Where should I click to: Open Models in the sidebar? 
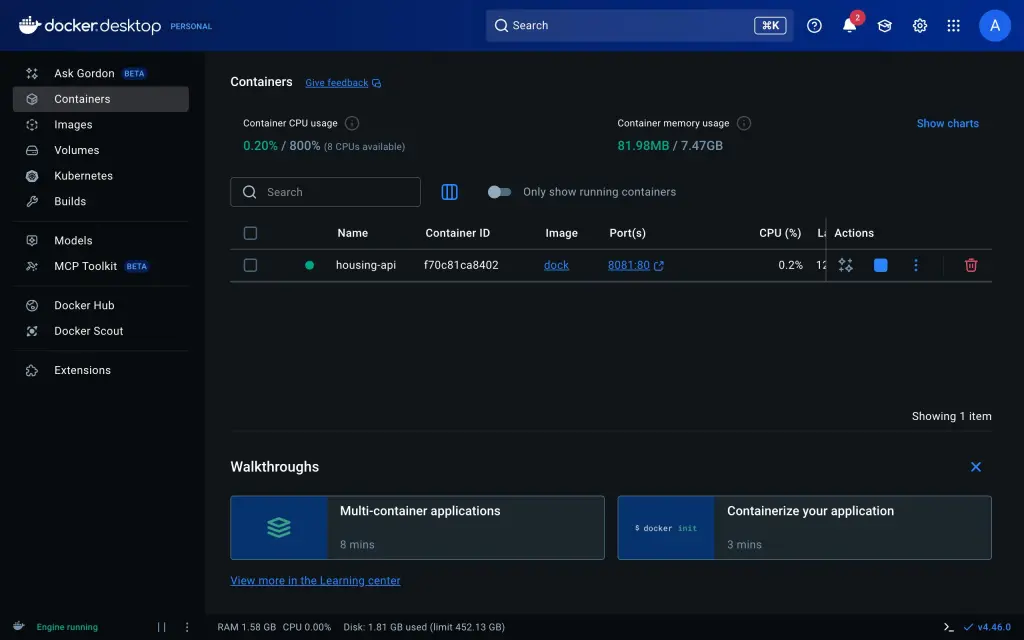pos(101,240)
